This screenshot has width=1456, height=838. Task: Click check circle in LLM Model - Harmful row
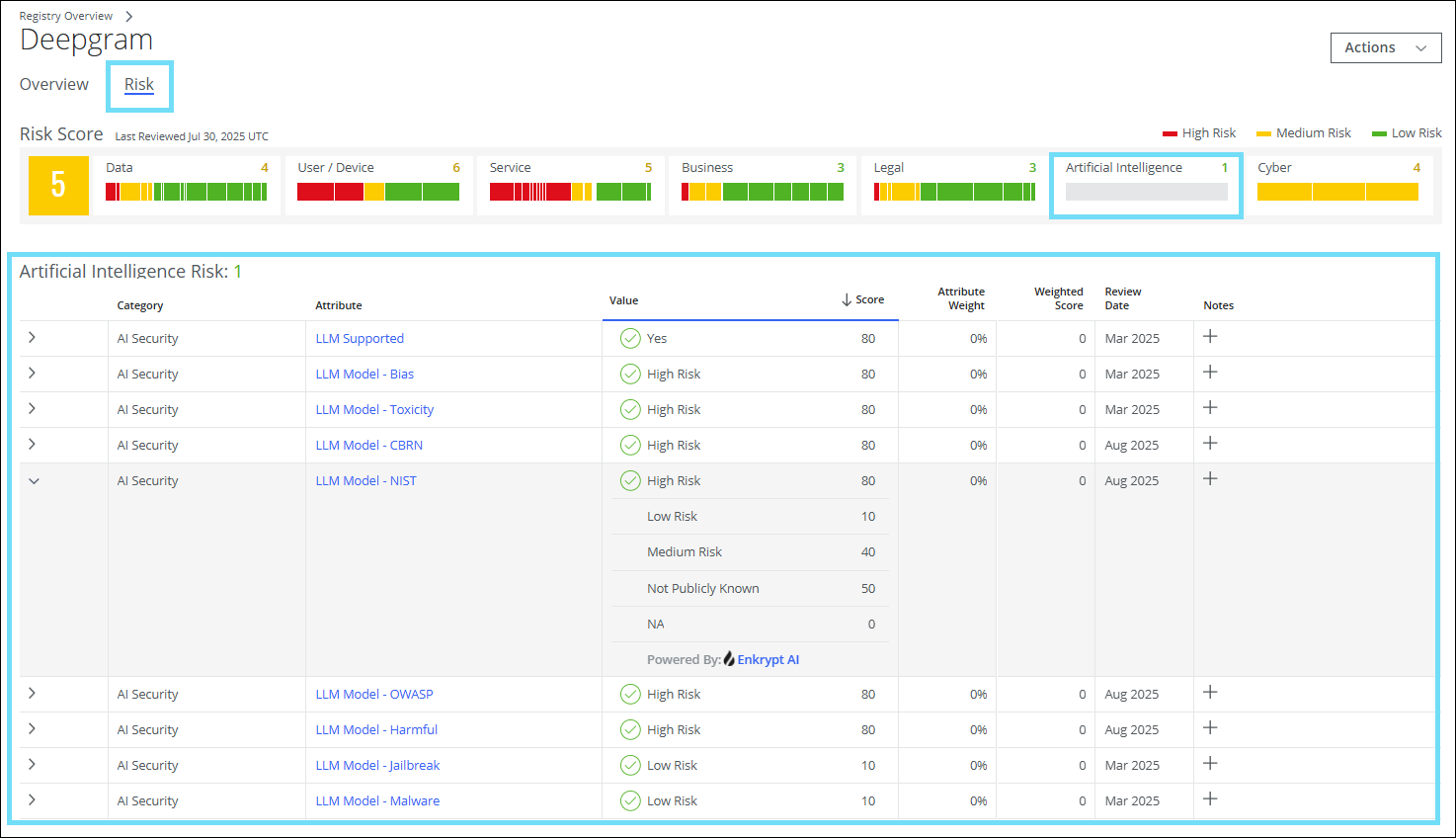click(x=630, y=730)
